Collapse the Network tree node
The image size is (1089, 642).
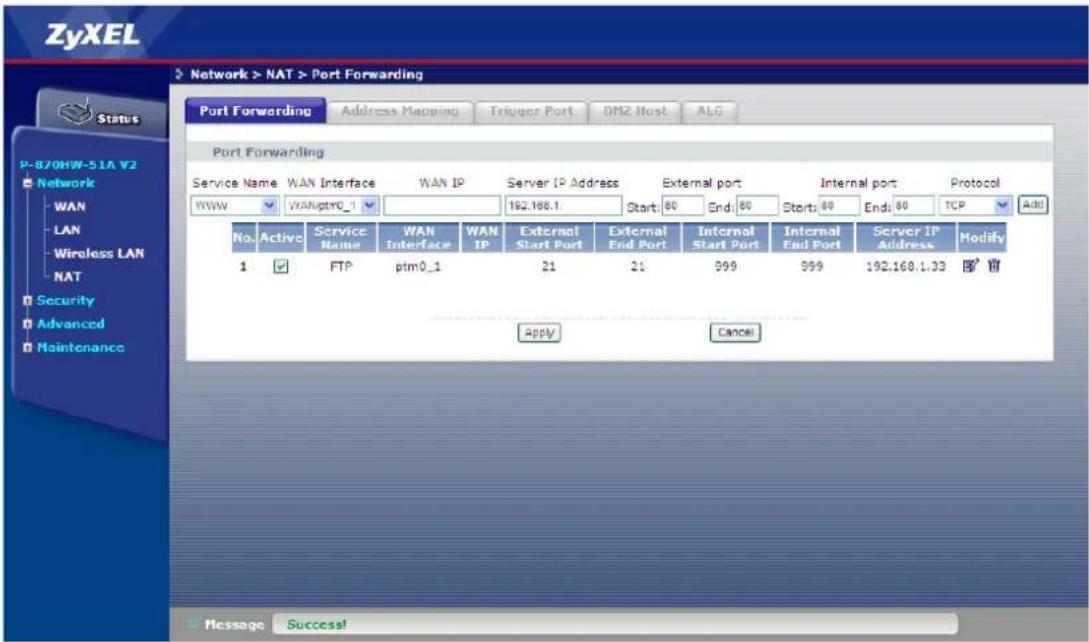click(28, 183)
